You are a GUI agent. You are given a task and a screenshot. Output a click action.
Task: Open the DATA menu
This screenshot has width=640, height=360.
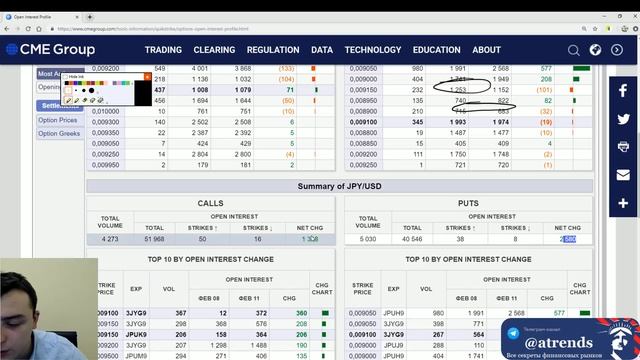(322, 50)
